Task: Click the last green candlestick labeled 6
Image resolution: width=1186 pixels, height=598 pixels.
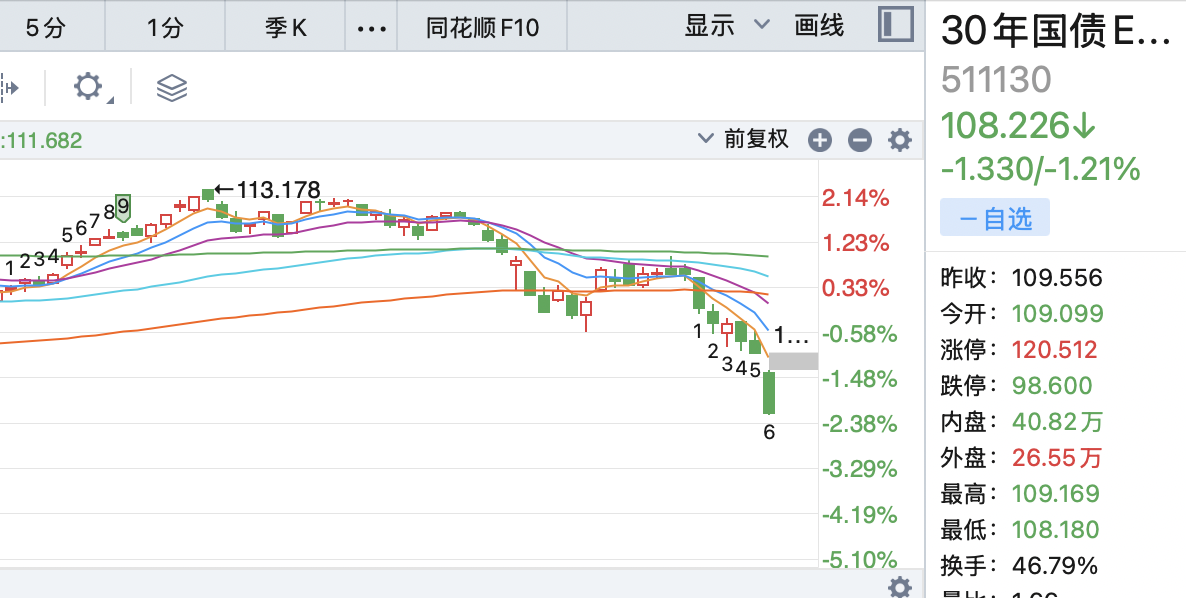Action: click(769, 393)
